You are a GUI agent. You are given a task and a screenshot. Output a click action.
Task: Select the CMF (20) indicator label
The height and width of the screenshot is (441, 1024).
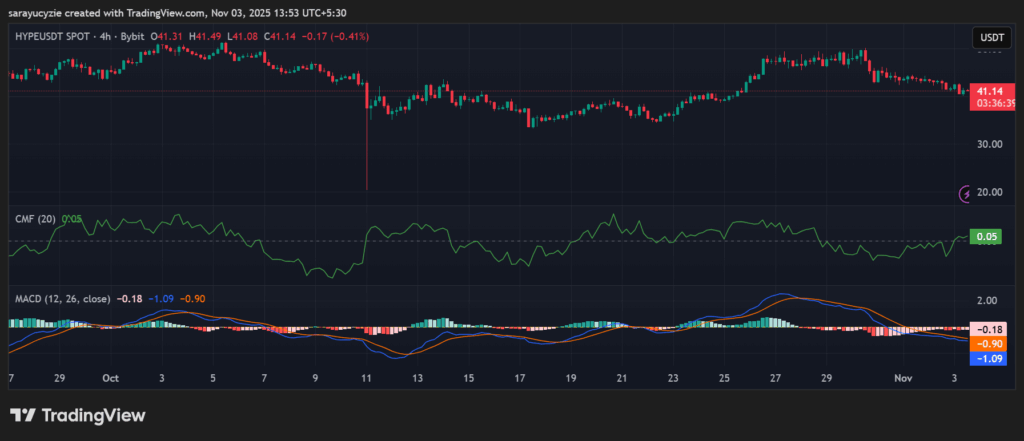(x=35, y=218)
